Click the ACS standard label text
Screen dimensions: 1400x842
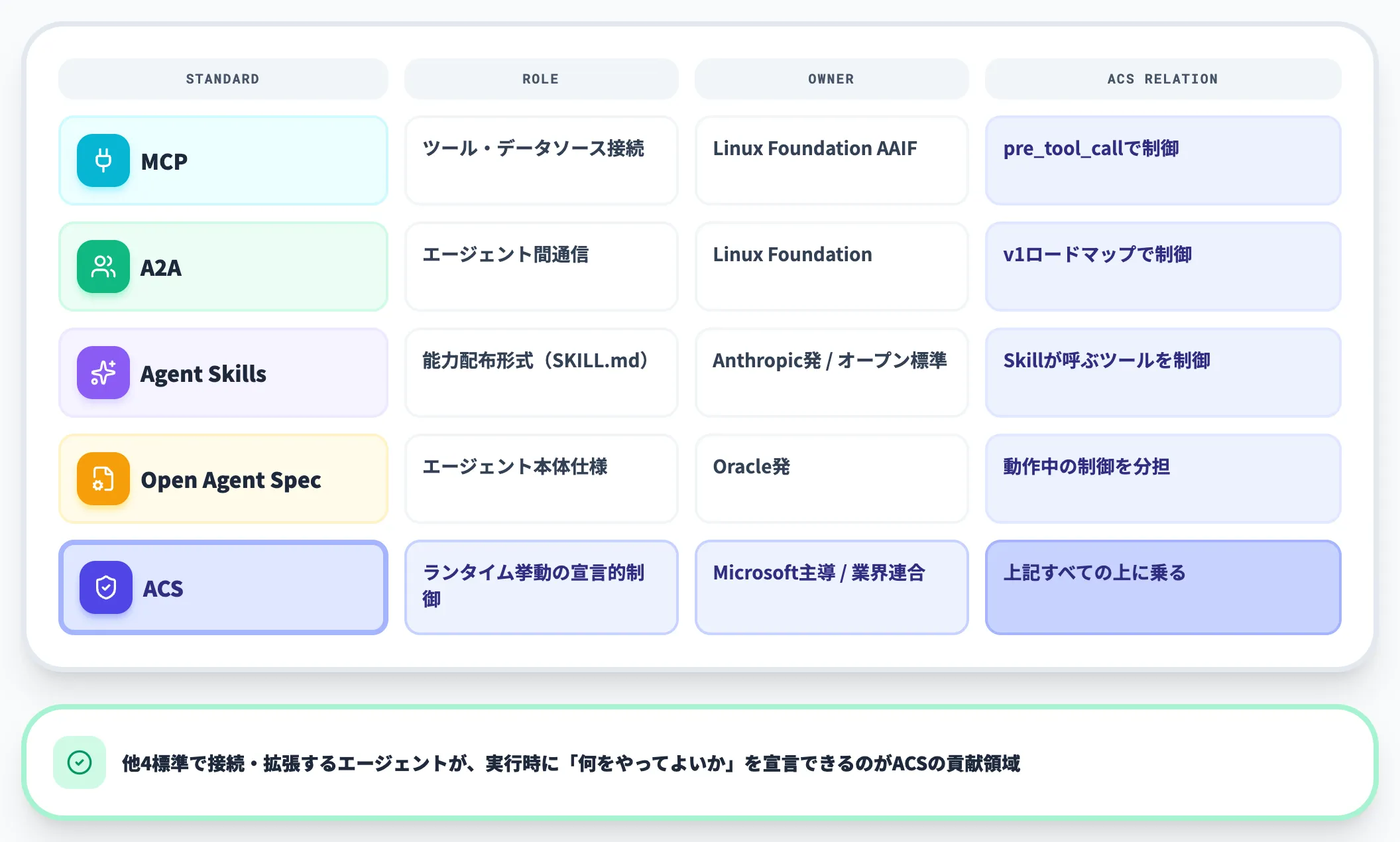(163, 588)
